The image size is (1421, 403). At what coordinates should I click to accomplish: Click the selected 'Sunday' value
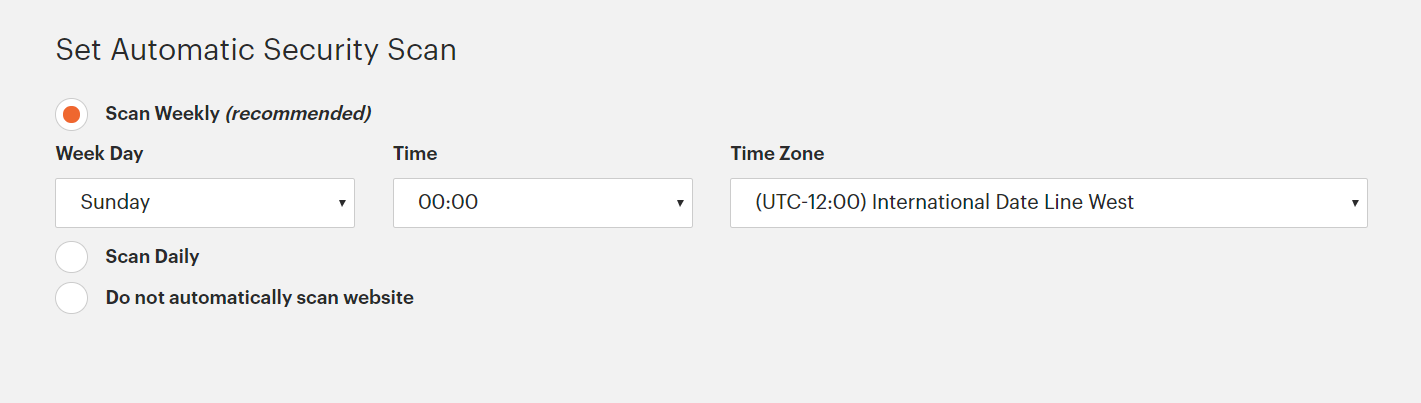coord(115,203)
